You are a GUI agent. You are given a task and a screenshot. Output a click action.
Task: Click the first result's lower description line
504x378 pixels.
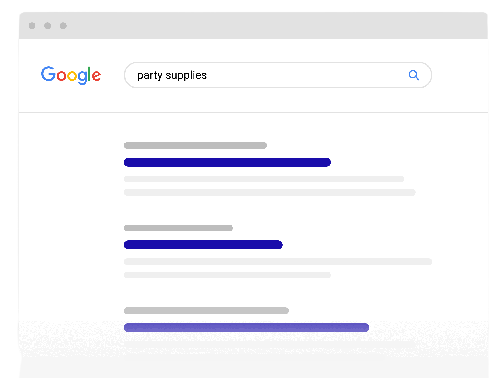click(x=270, y=192)
